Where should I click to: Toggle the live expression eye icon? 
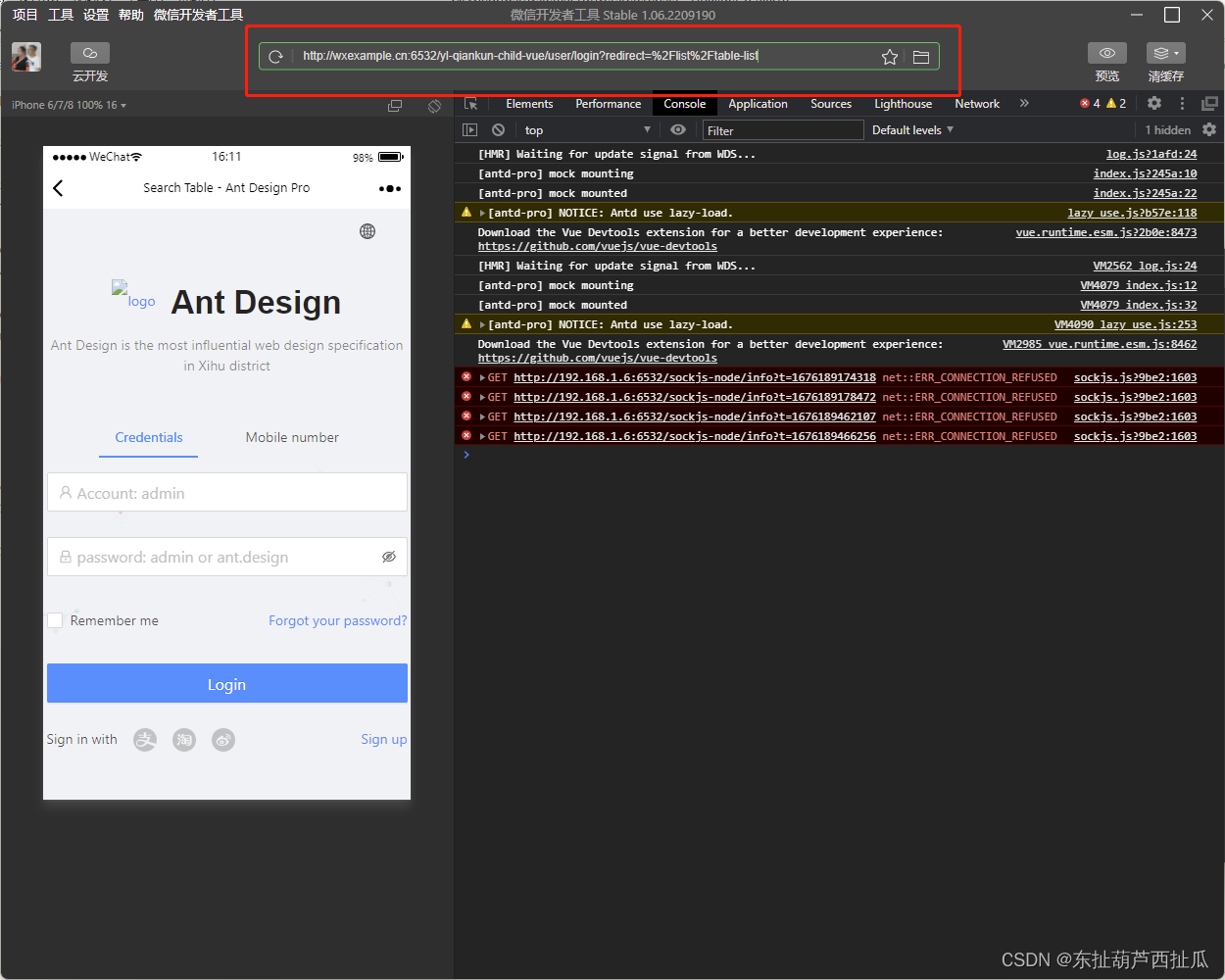click(x=678, y=129)
